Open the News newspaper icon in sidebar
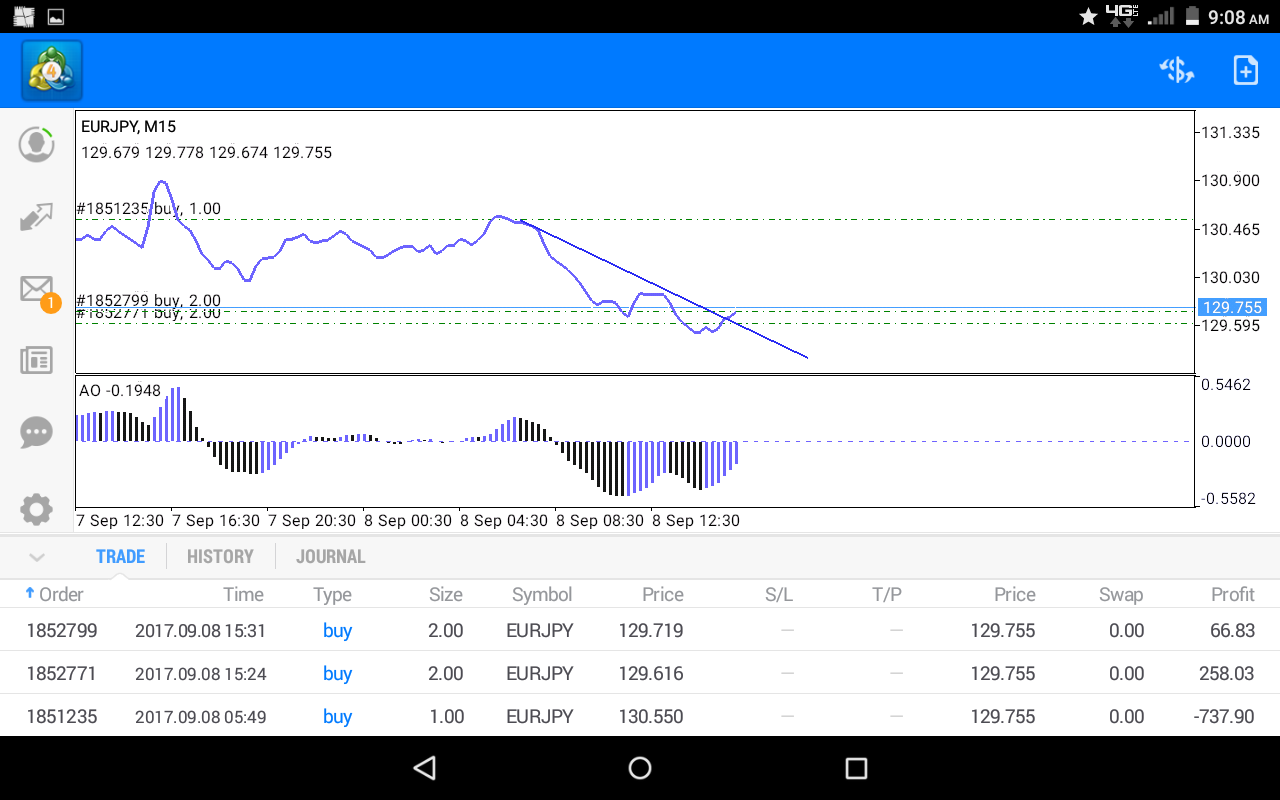 pyautogui.click(x=37, y=361)
